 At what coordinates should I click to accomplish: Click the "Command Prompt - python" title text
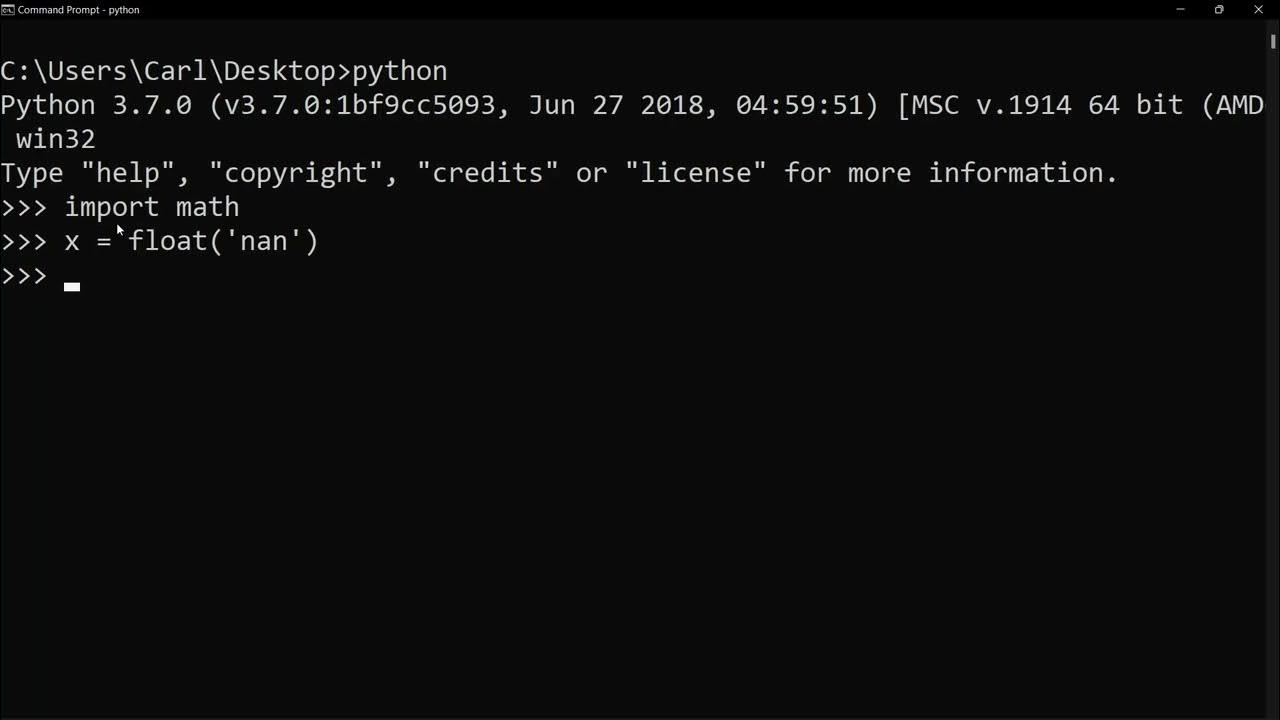[x=78, y=10]
